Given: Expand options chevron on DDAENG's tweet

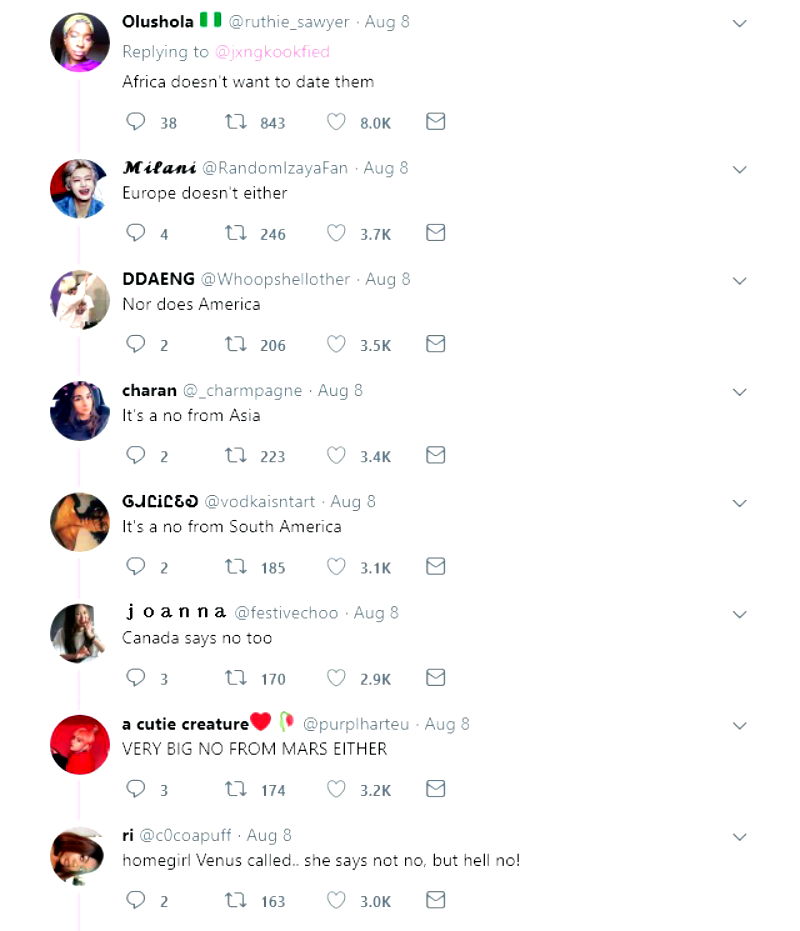Looking at the screenshot, I should 740,281.
